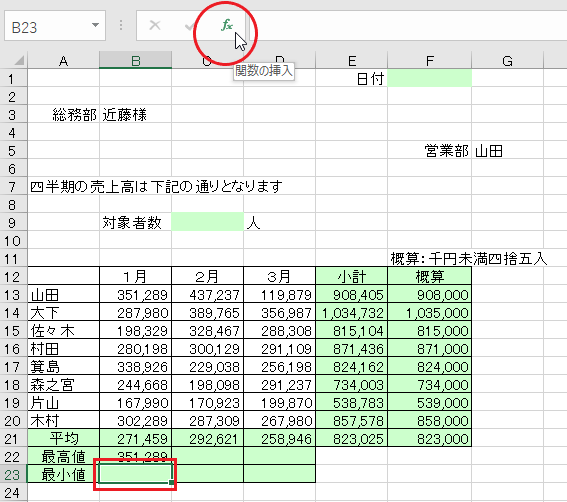Click the 森之宮 name cell
This screenshot has height=502, width=567.
[x=63, y=384]
